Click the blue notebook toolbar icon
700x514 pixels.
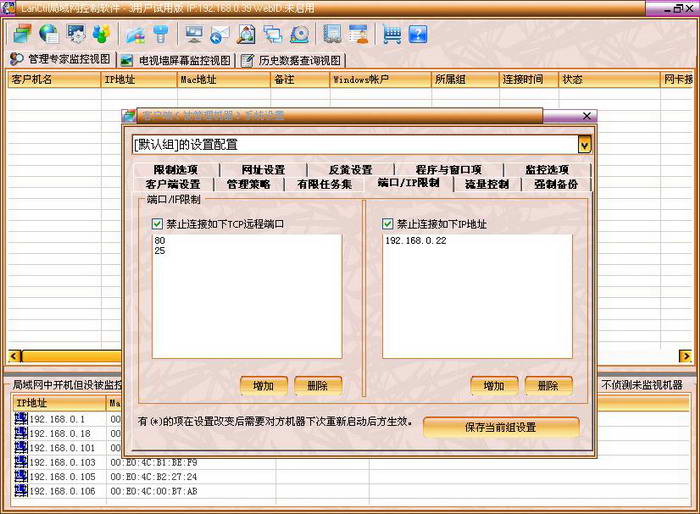click(x=332, y=34)
